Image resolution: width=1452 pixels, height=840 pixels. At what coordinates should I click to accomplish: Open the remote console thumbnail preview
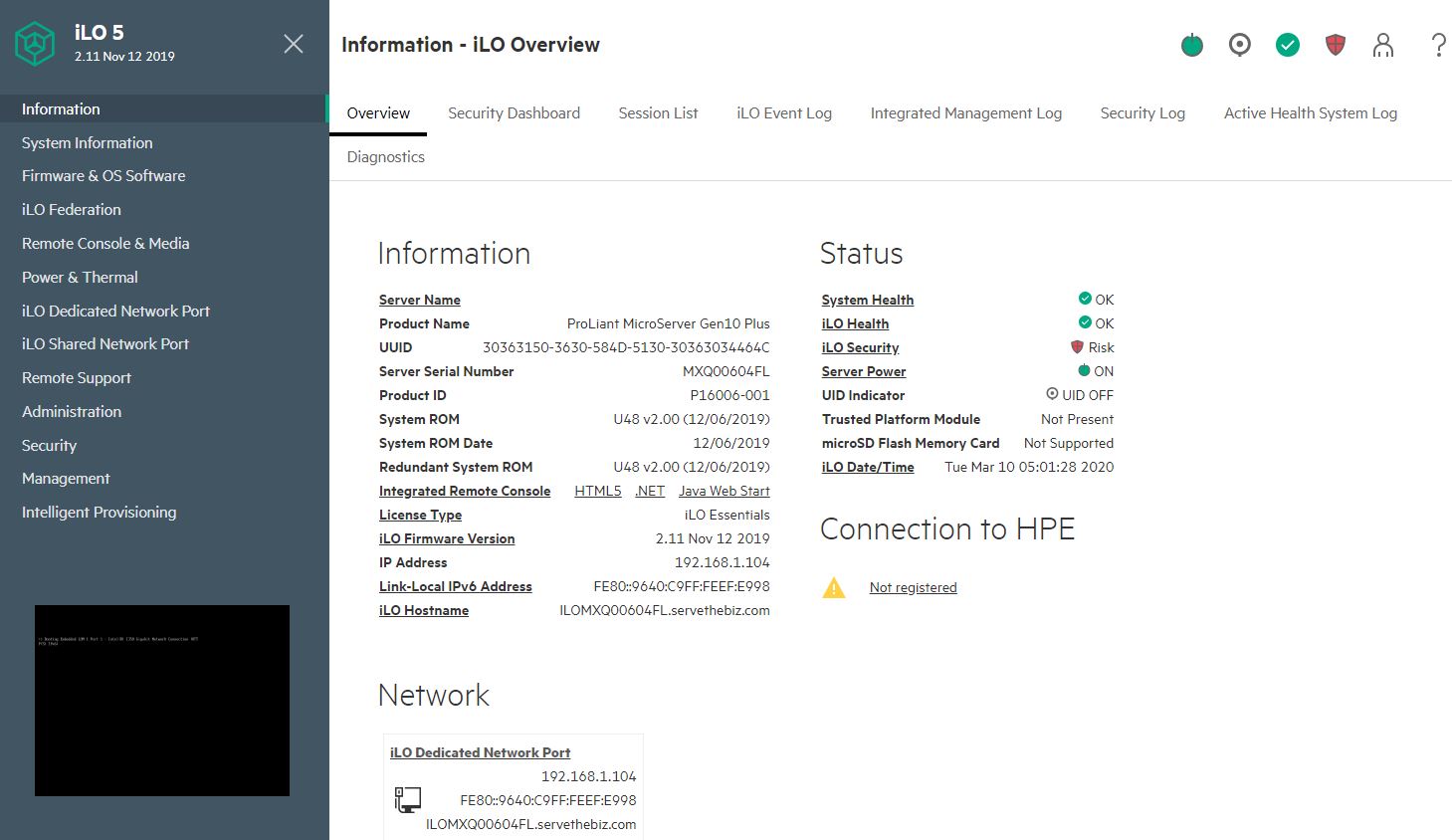tap(162, 701)
